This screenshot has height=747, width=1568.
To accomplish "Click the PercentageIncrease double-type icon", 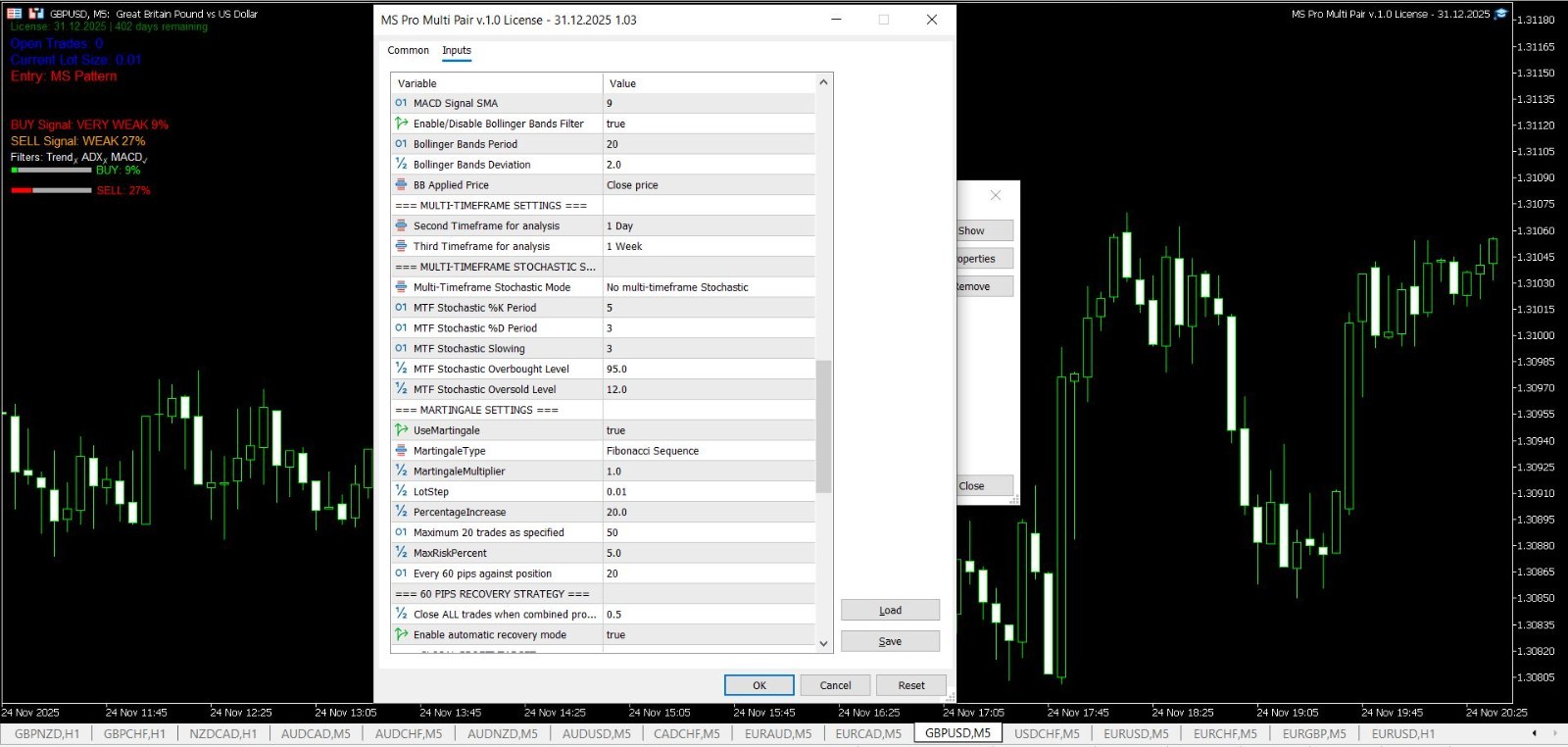I will click(401, 512).
